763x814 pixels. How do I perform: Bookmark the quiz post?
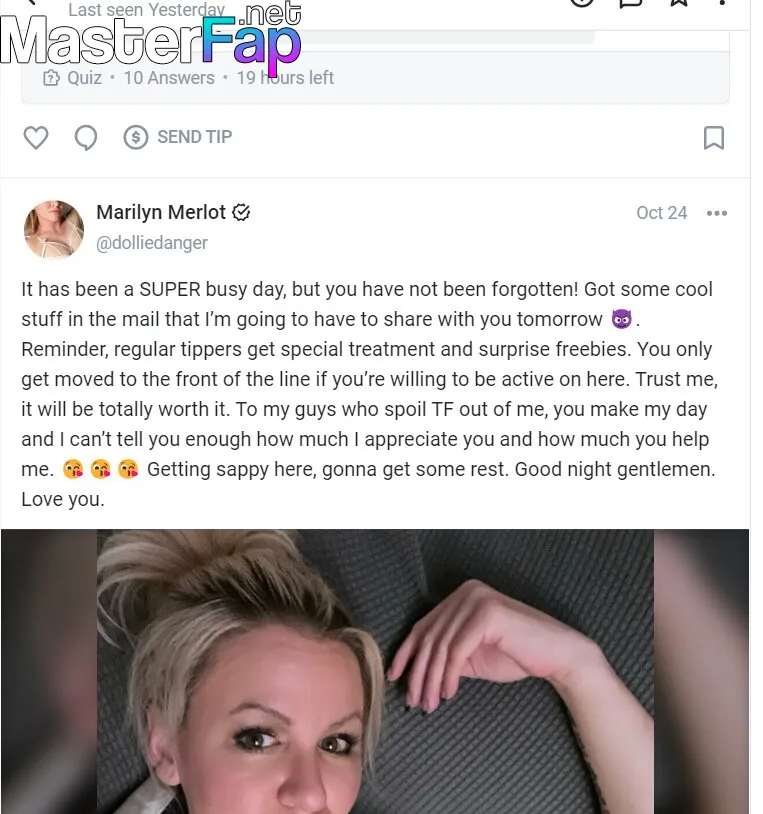coord(714,138)
